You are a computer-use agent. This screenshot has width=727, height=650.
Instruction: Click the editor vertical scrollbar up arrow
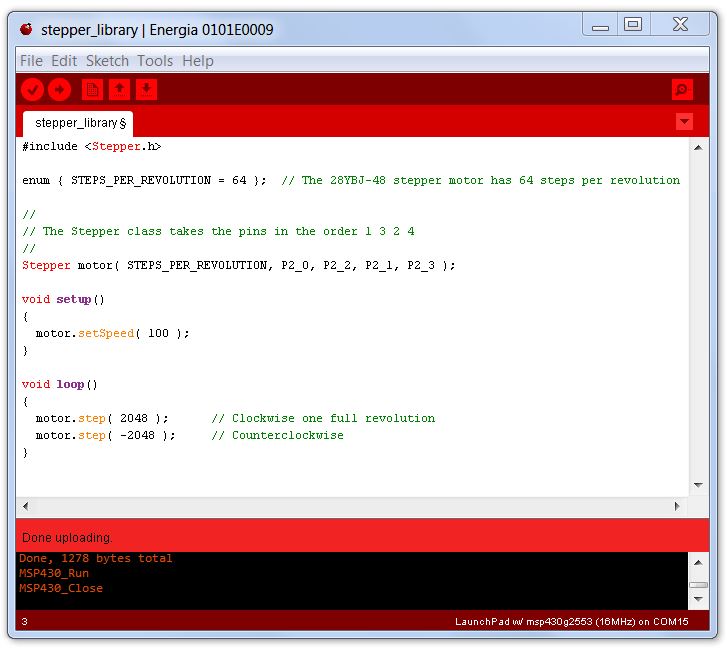click(698, 148)
